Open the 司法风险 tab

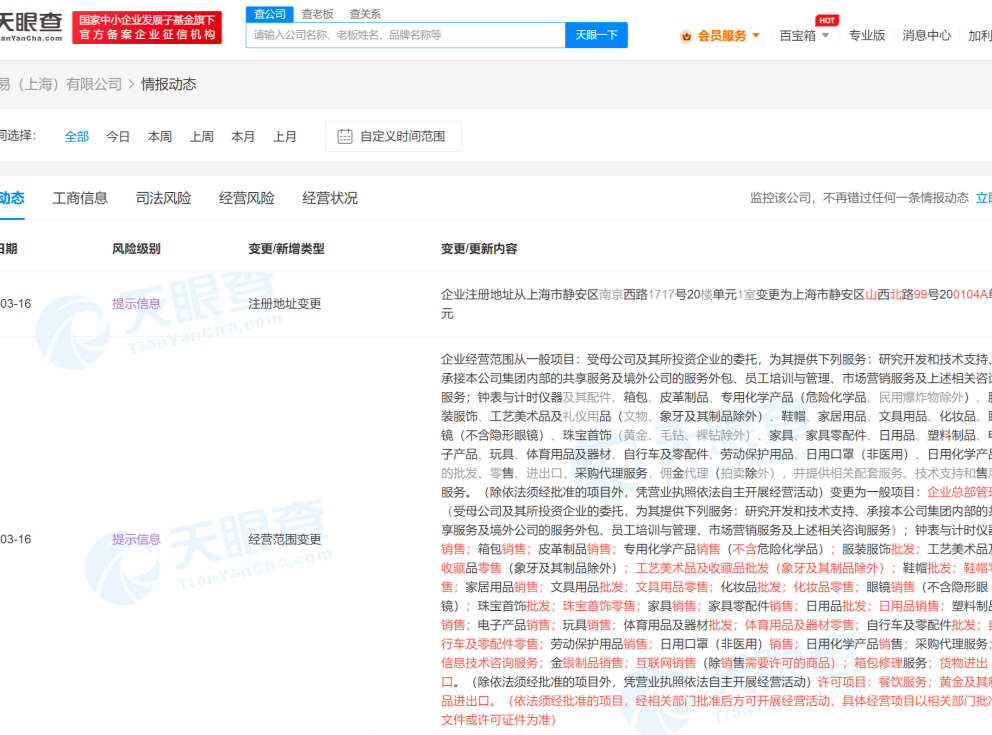point(163,198)
